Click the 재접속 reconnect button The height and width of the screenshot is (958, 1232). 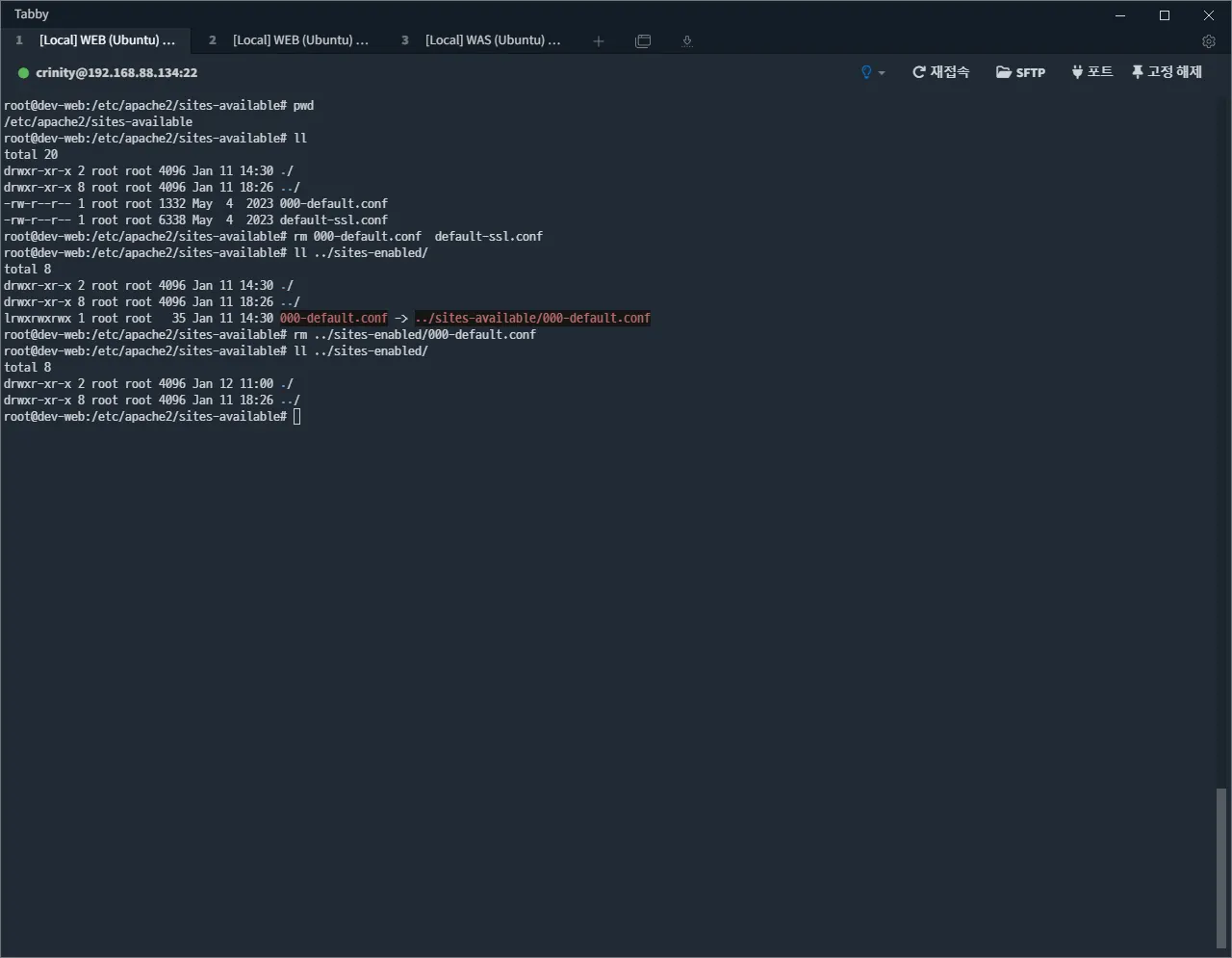(940, 72)
